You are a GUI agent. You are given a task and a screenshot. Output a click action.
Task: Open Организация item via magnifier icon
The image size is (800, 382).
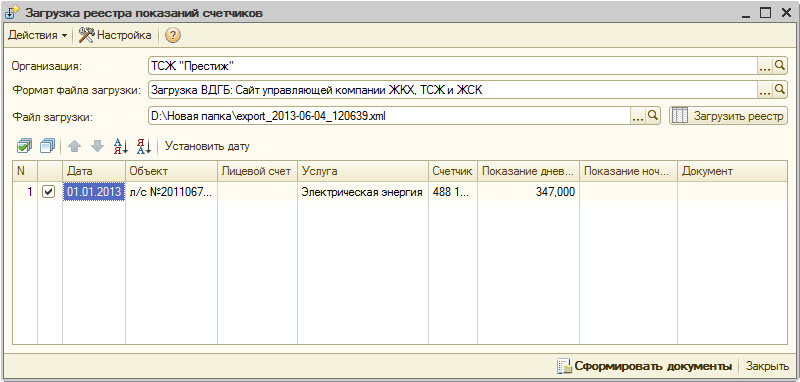[779, 66]
